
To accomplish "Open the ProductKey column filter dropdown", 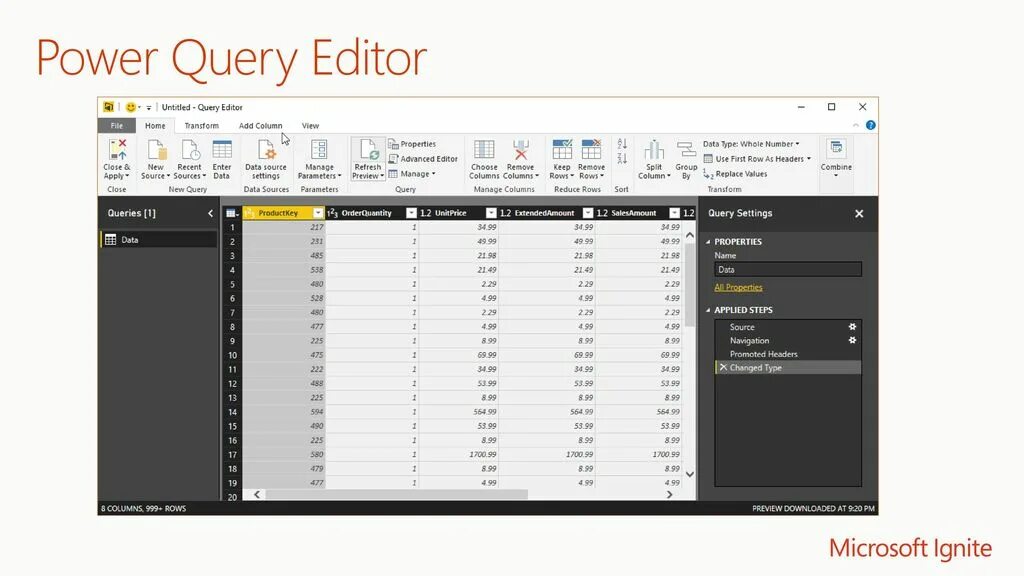I will pyautogui.click(x=317, y=213).
